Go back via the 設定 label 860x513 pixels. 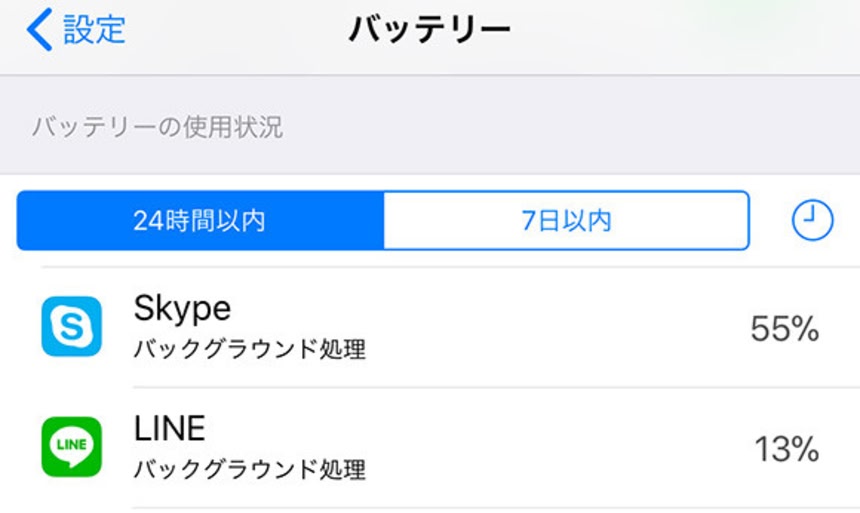95,31
